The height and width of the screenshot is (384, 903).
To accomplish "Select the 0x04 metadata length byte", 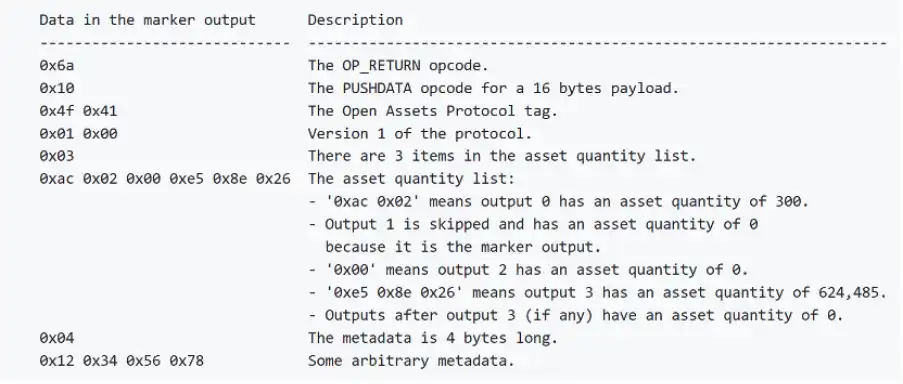I will click(56, 338).
